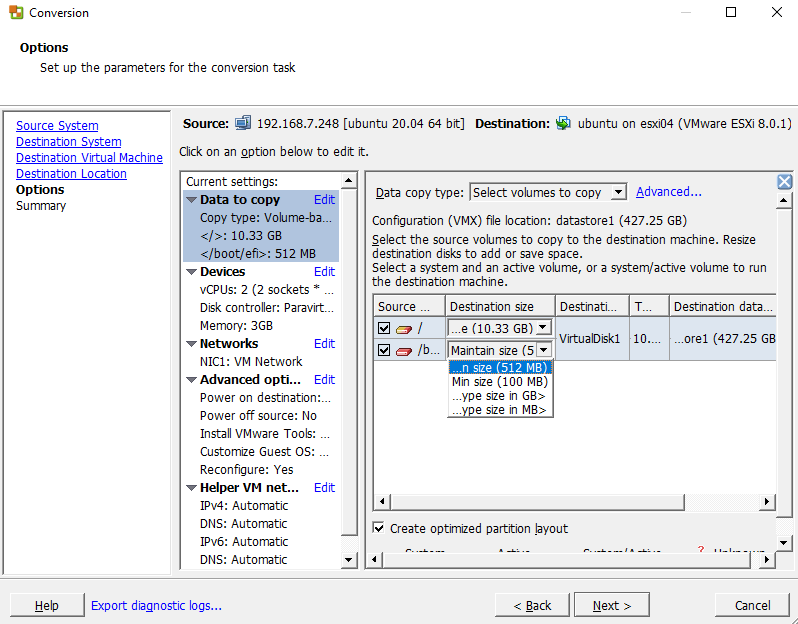
Task: Maximize the Conversion window
Action: tap(731, 12)
